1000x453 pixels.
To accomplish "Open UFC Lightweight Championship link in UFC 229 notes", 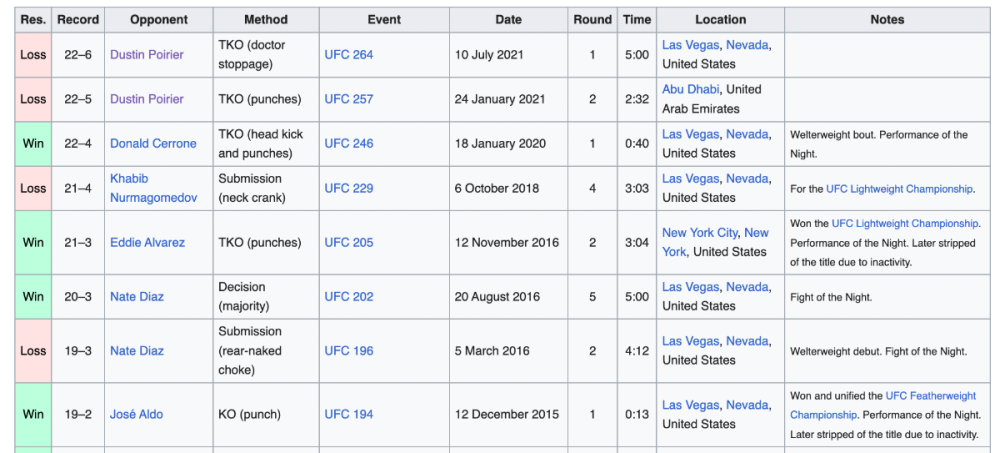I will click(x=899, y=189).
